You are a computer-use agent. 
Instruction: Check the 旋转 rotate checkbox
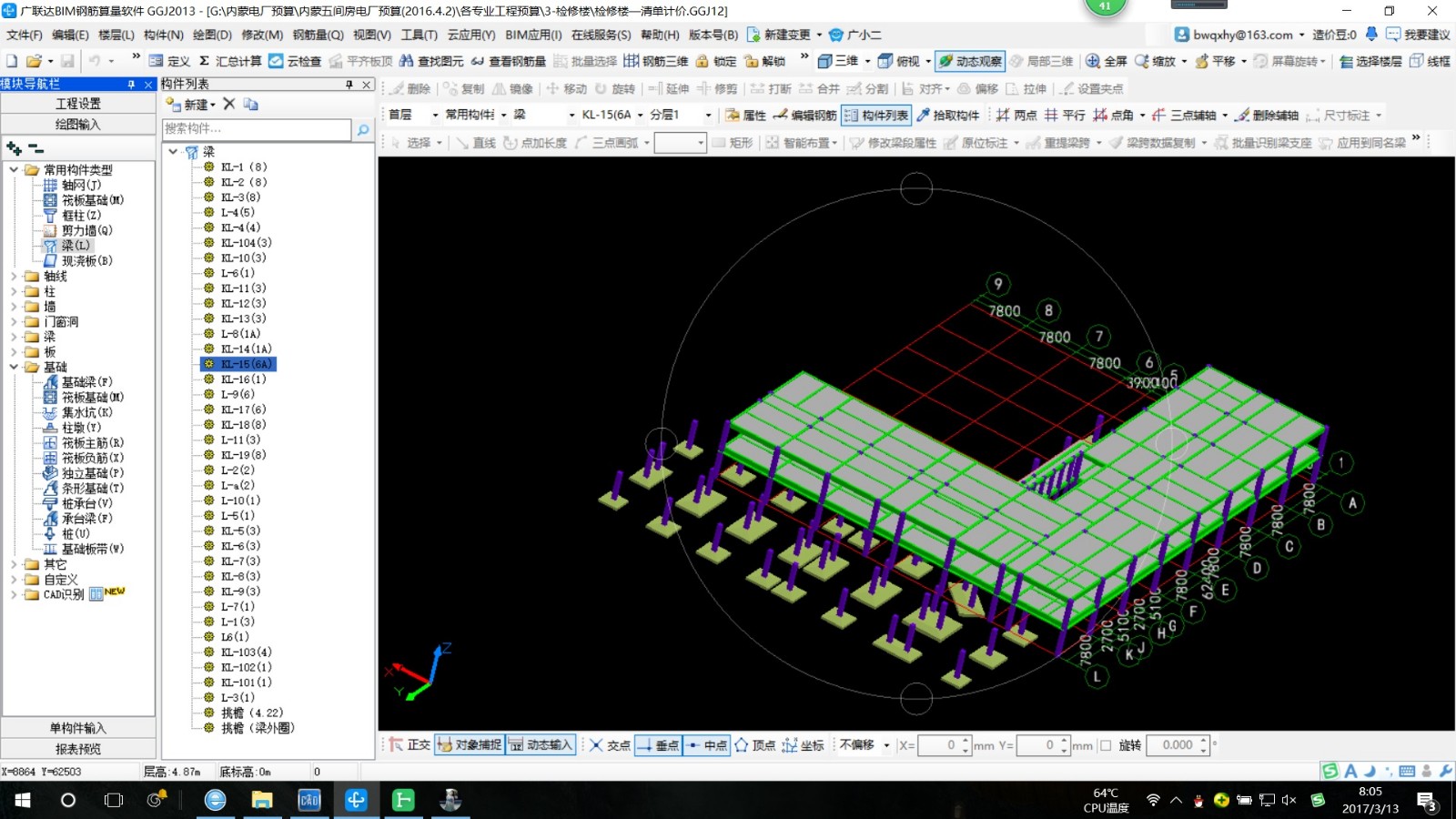(x=1106, y=744)
